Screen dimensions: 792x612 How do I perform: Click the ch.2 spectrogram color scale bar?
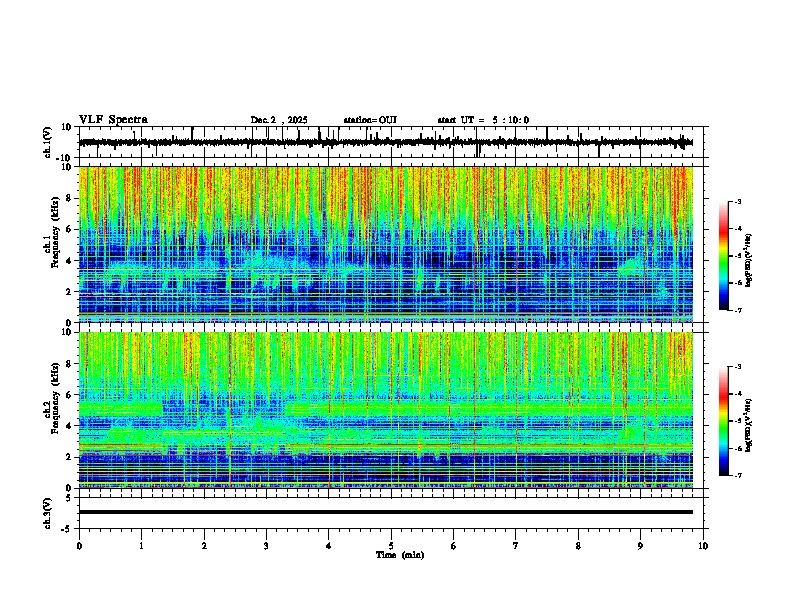click(724, 421)
